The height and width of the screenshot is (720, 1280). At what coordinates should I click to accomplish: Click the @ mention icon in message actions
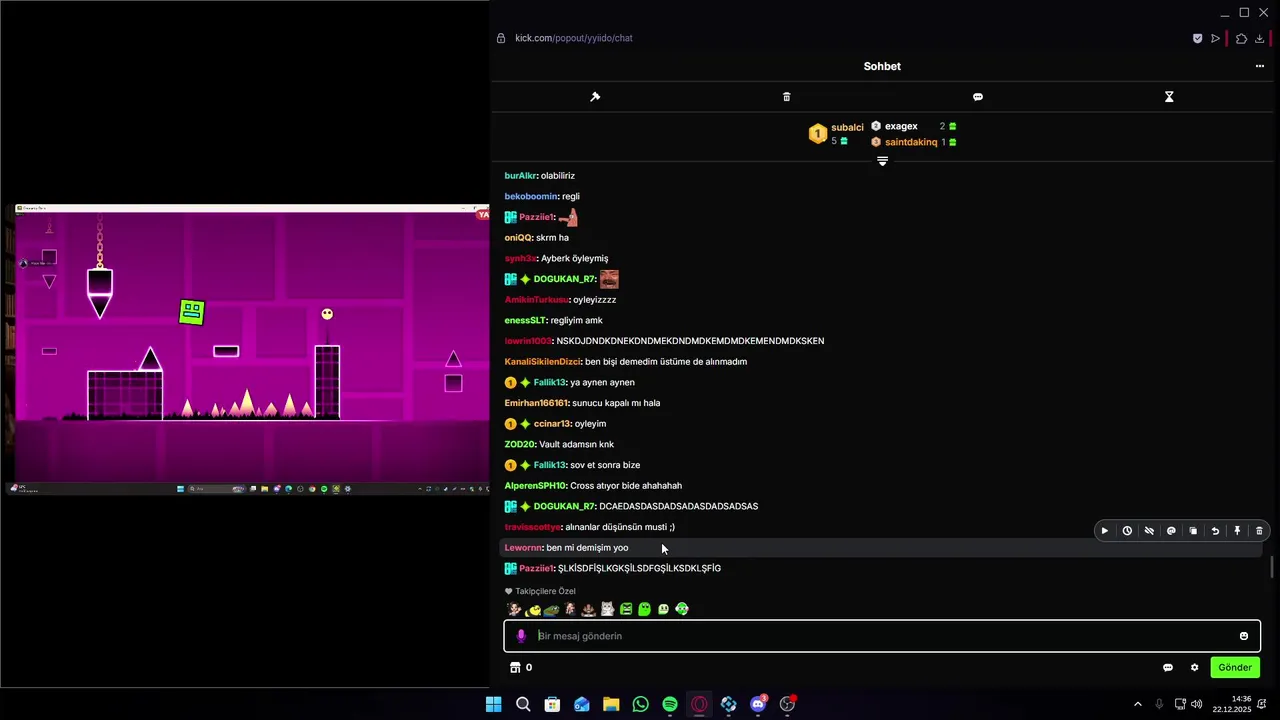pos(1171,531)
